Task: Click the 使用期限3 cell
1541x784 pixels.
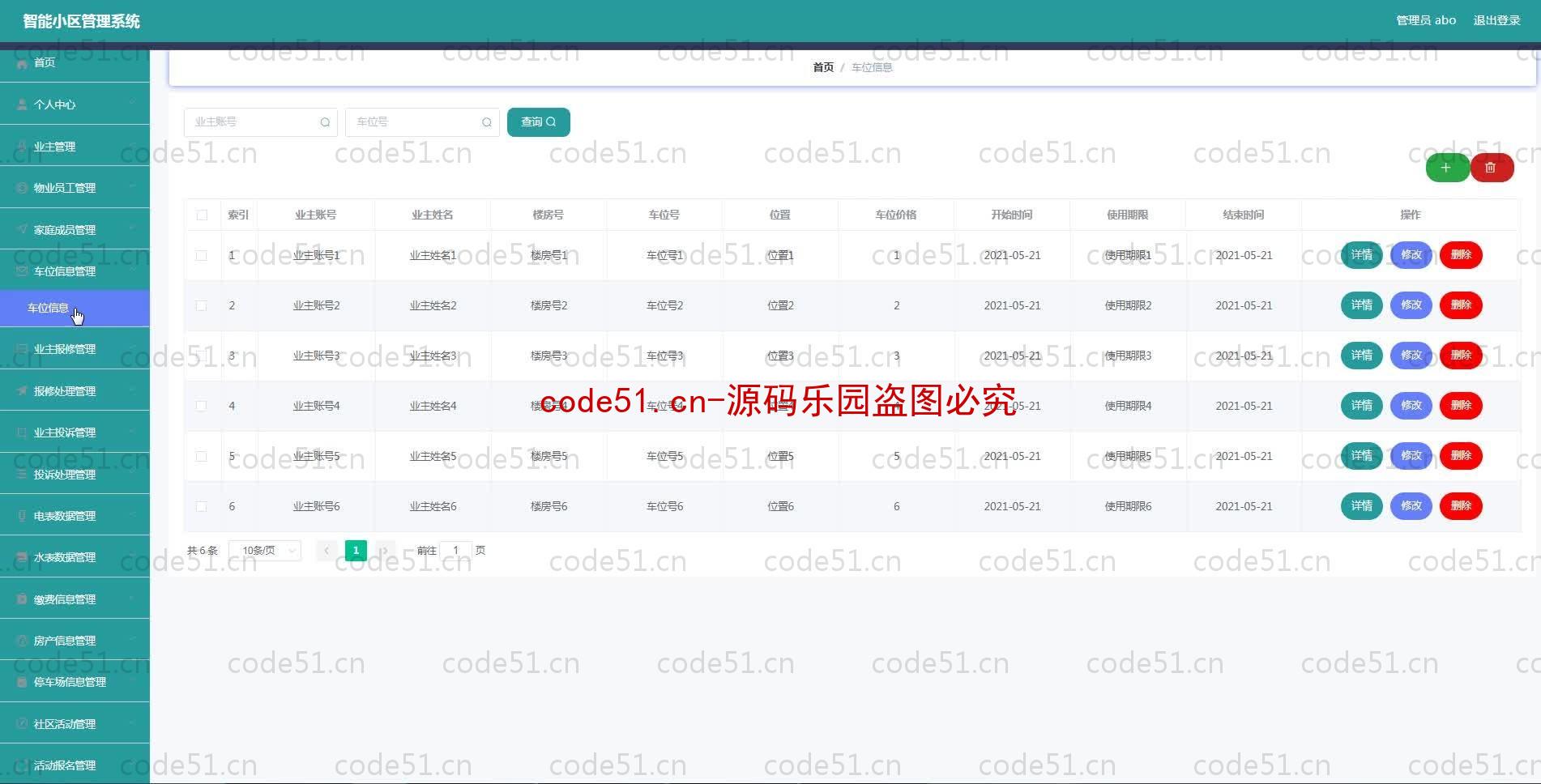Action: click(1128, 356)
